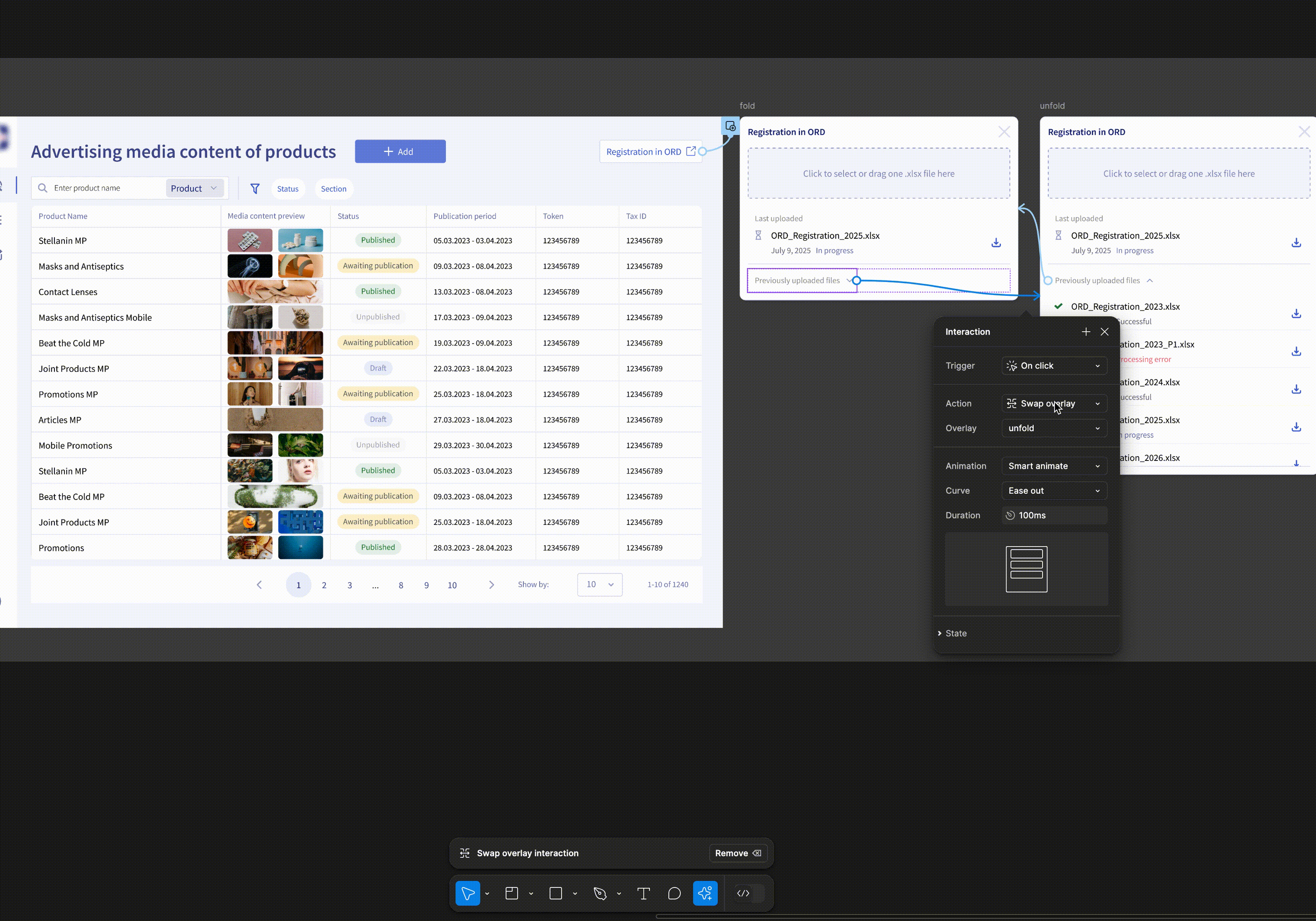Image resolution: width=1316 pixels, height=921 pixels.
Task: Open the Action 'Swap overlay' dropdown
Action: [1053, 403]
